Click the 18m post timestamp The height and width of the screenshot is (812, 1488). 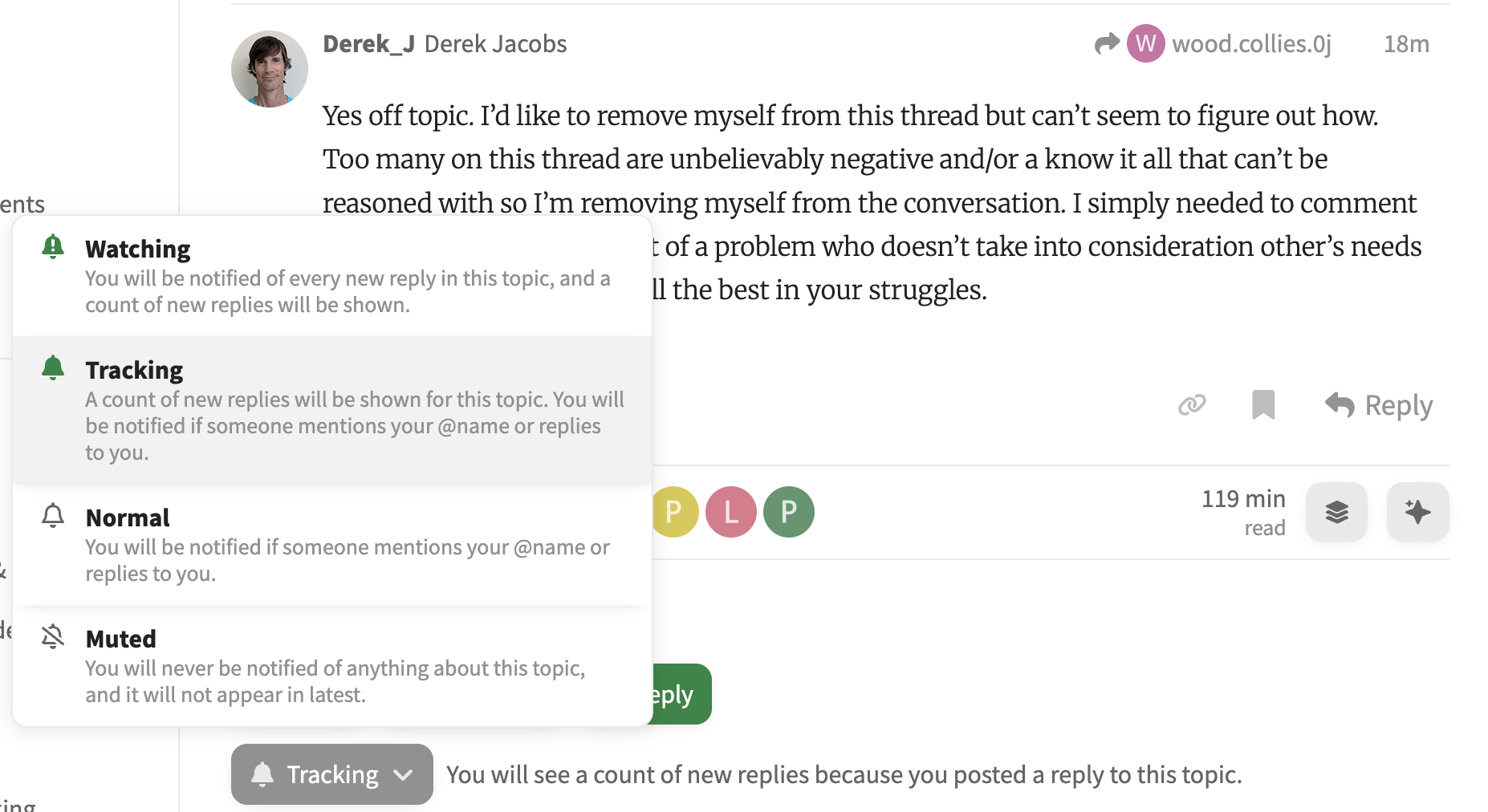click(1406, 43)
